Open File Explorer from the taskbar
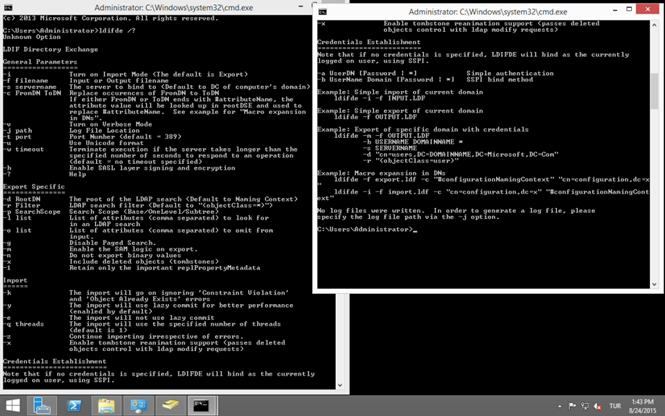 (106, 406)
